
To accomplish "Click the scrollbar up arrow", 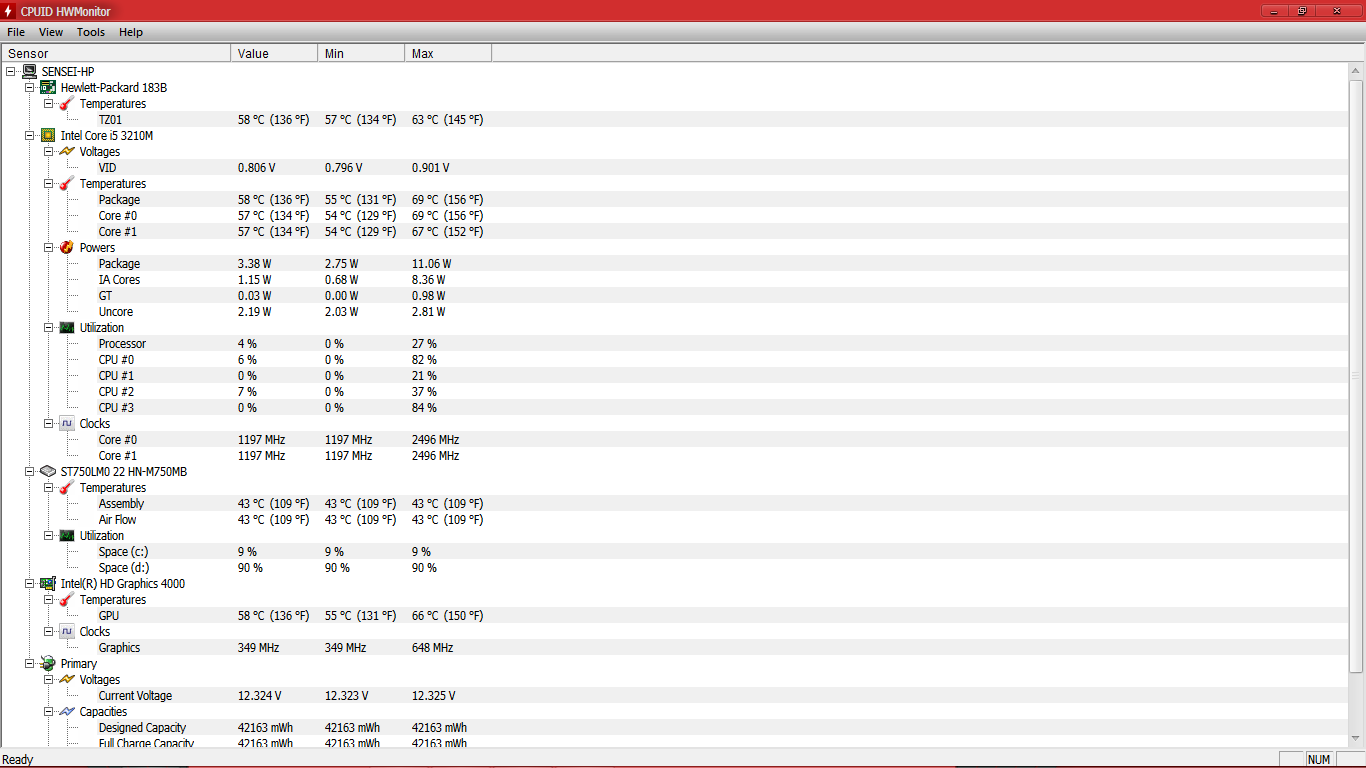I will click(1357, 70).
